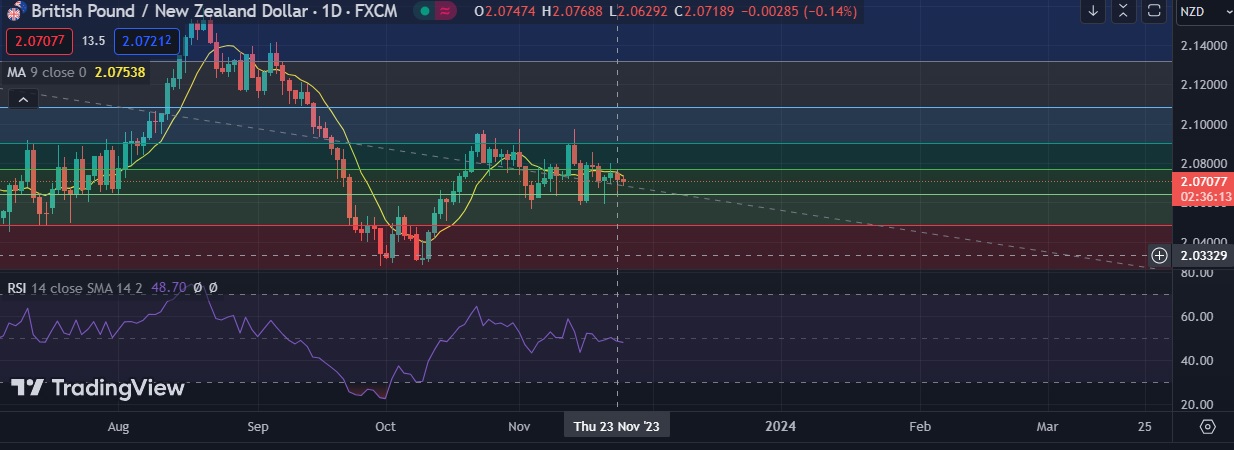Click the Aug label on time axis
This screenshot has width=1234, height=450.
coord(118,426)
